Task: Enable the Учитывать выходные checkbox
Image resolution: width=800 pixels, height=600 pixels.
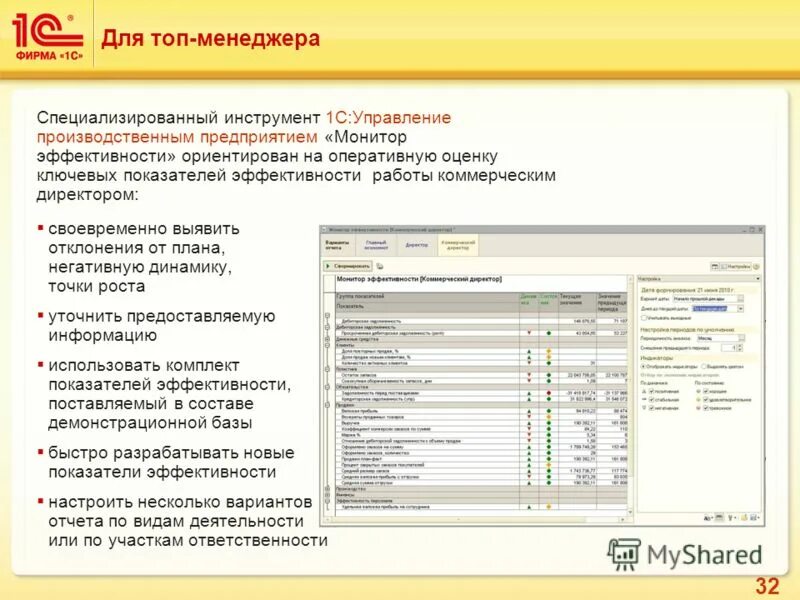Action: [645, 318]
